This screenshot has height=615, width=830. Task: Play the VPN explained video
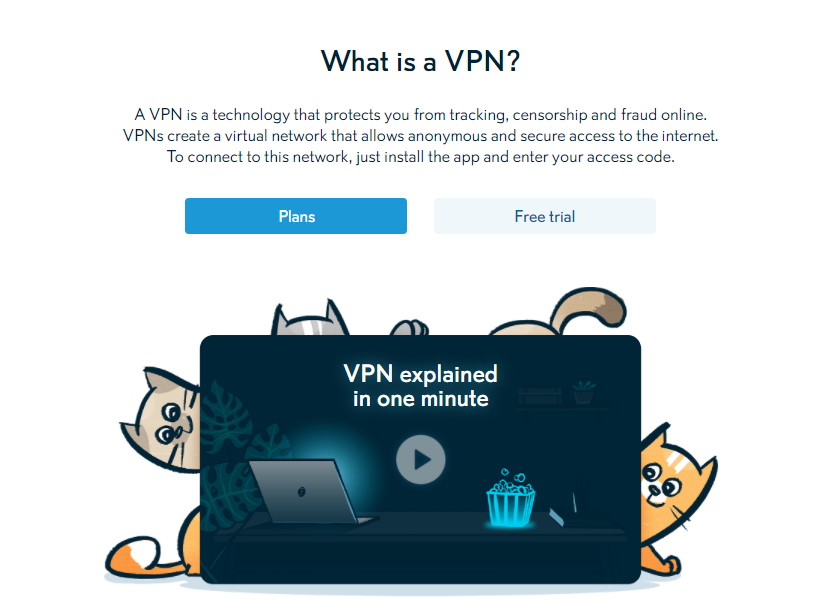click(421, 459)
